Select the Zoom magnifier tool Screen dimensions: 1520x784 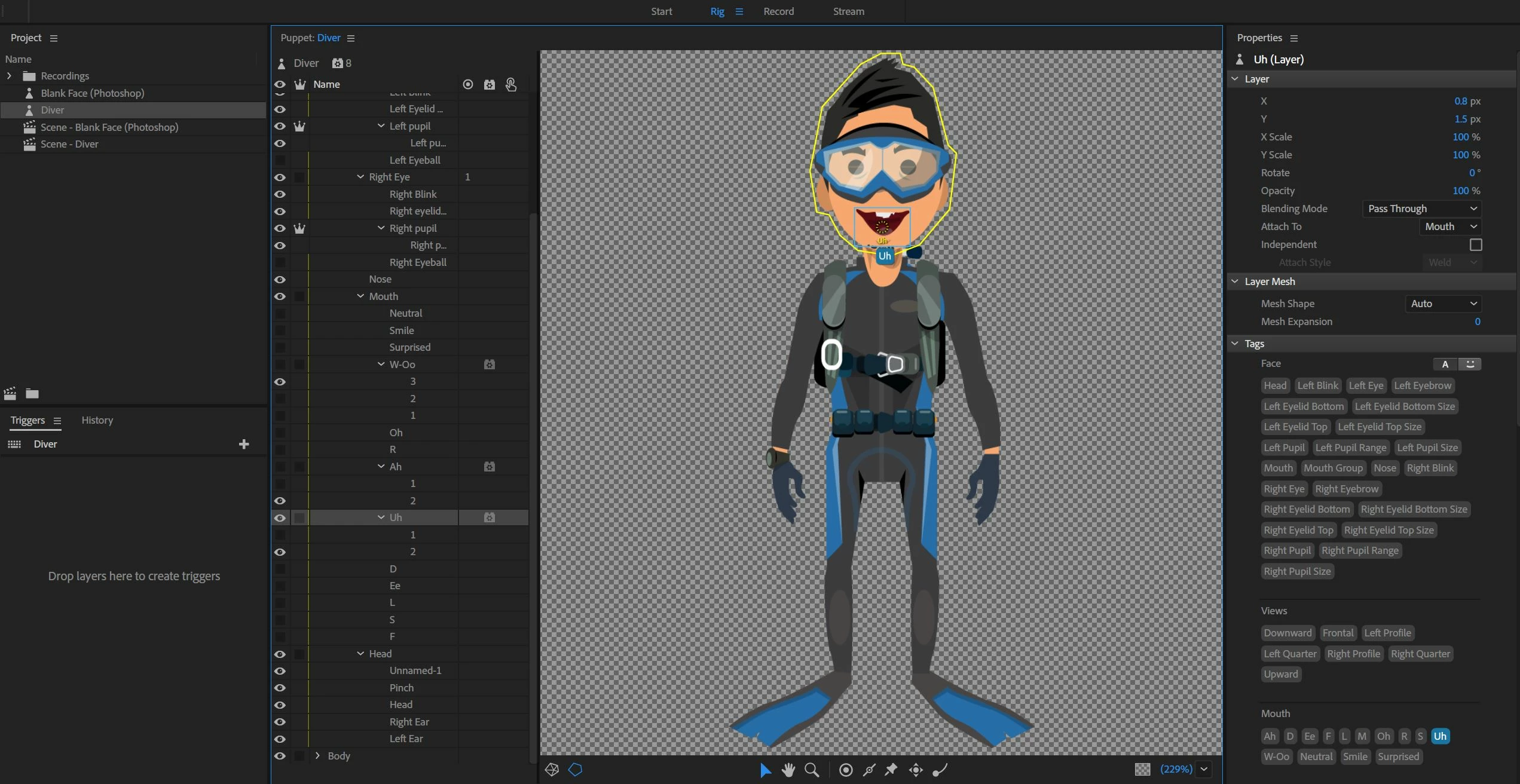(811, 770)
